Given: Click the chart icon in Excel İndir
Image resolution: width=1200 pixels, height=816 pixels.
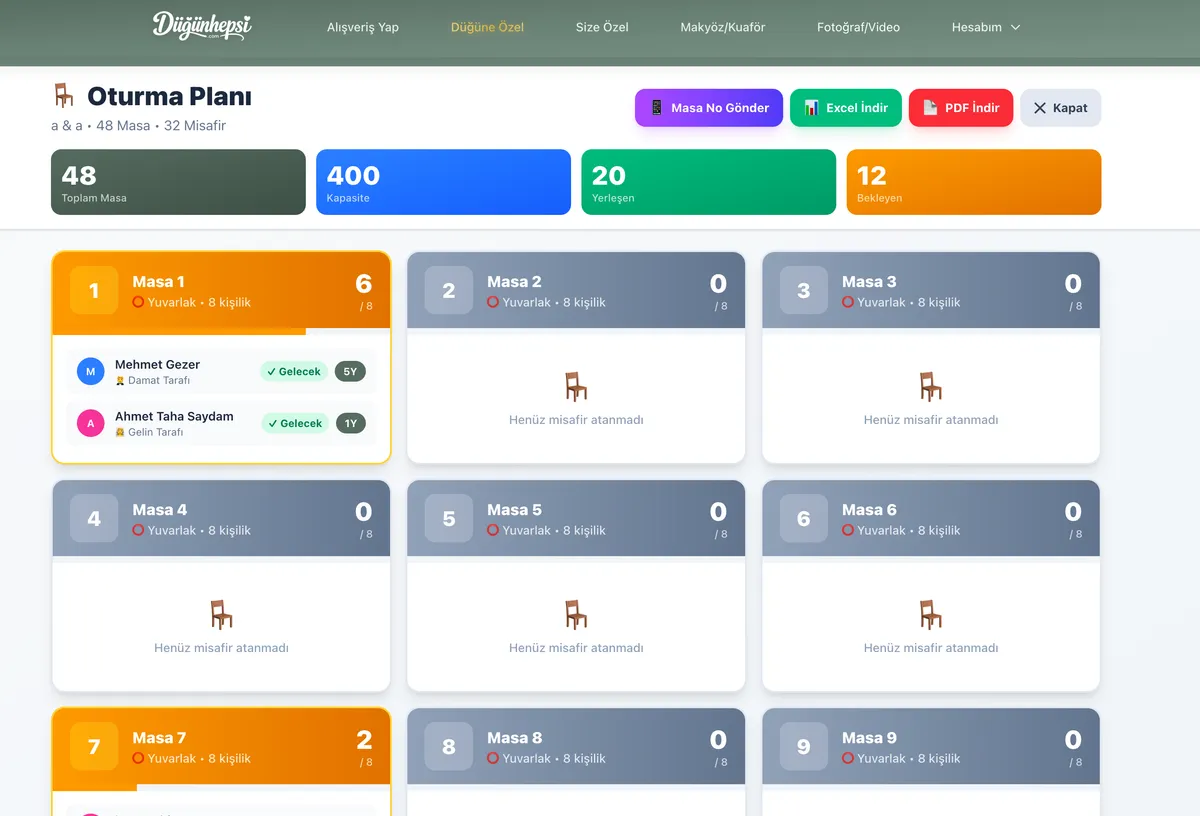Looking at the screenshot, I should pos(812,108).
